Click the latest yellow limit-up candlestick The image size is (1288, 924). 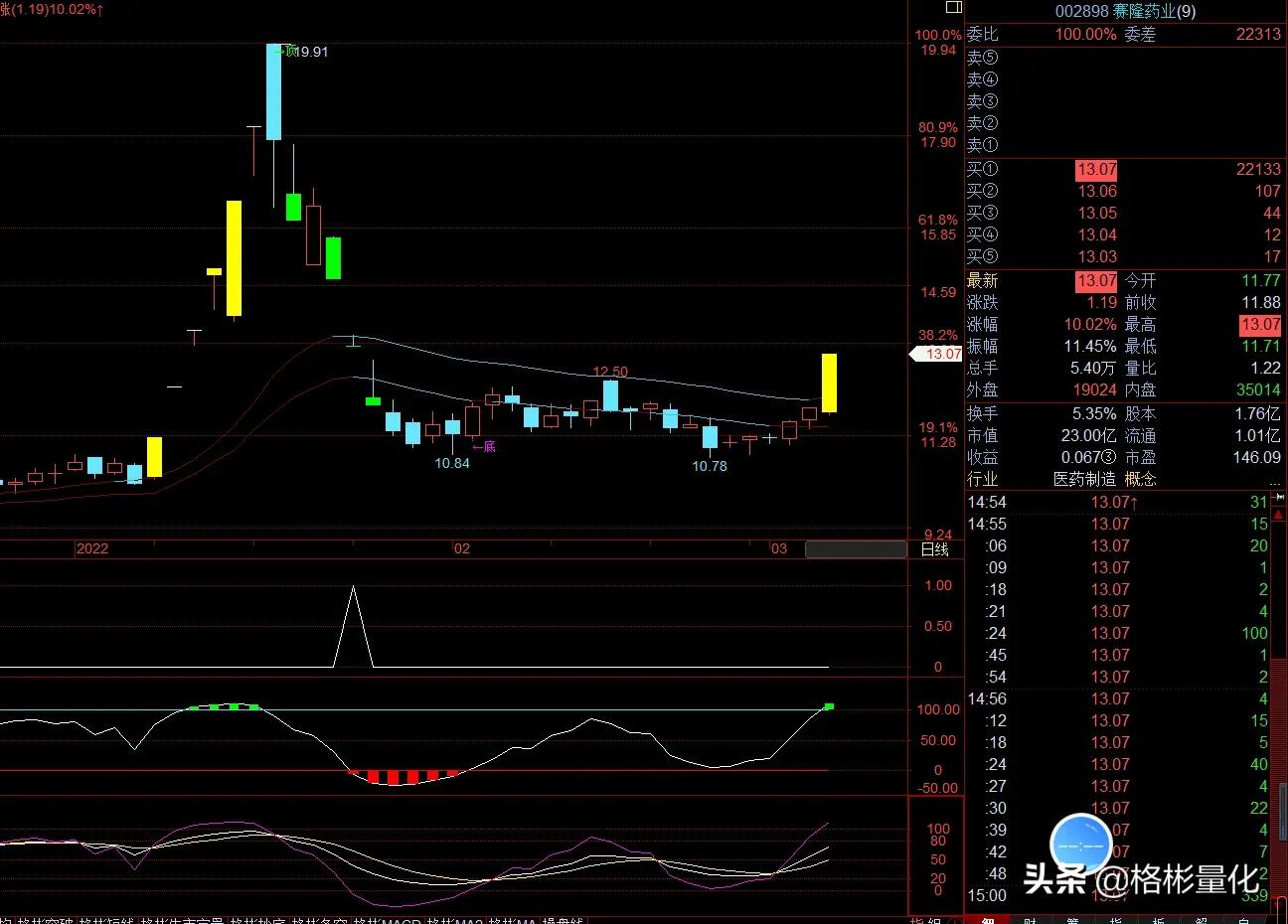tap(828, 383)
